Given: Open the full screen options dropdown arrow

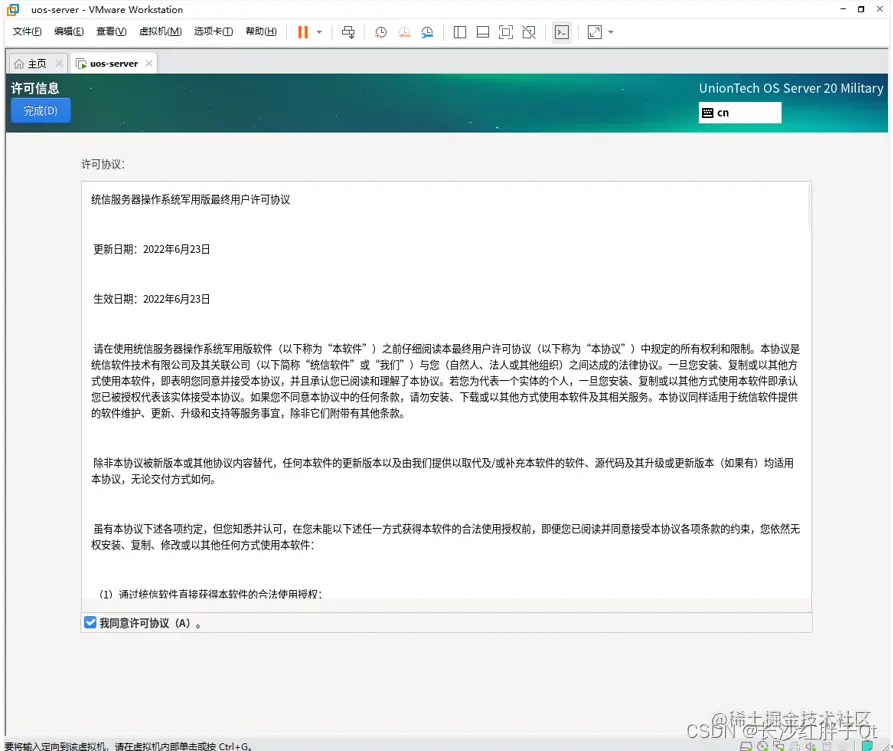Looking at the screenshot, I should pos(610,32).
